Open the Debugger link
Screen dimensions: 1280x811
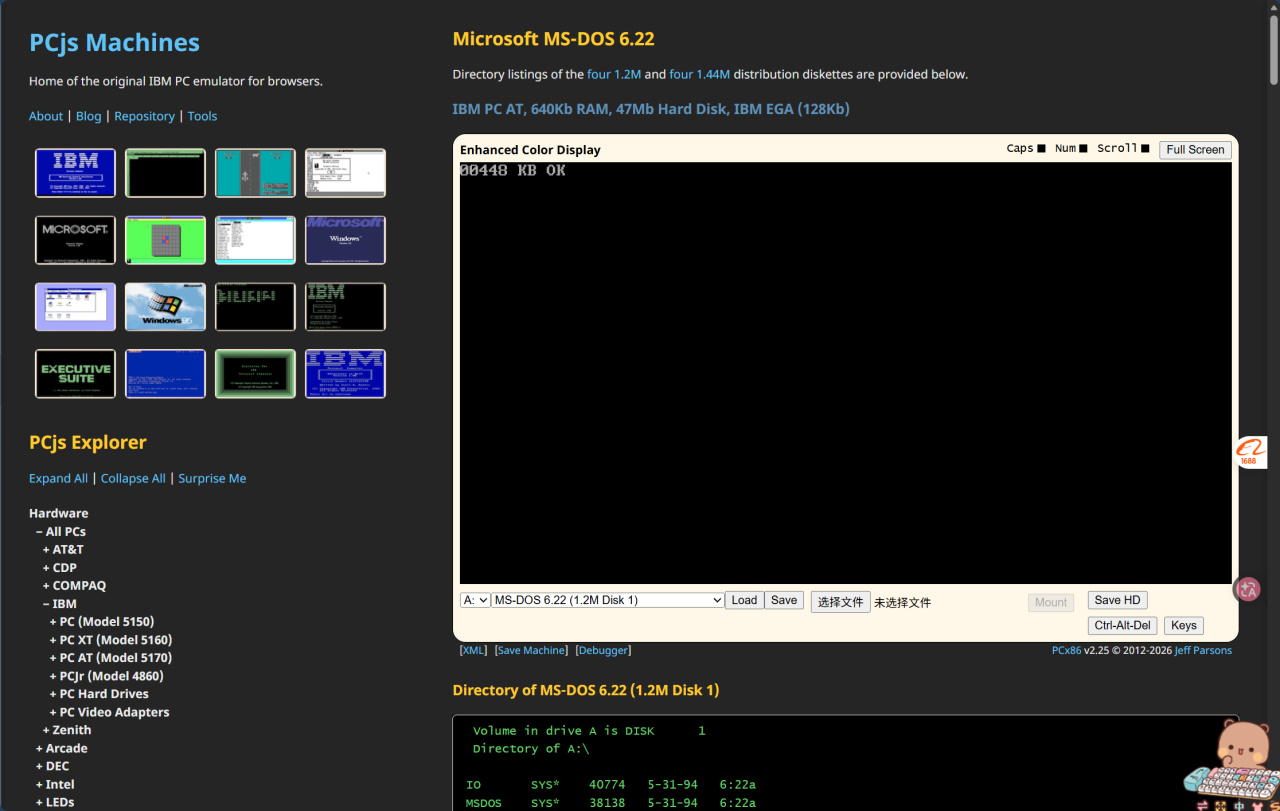[603, 651]
